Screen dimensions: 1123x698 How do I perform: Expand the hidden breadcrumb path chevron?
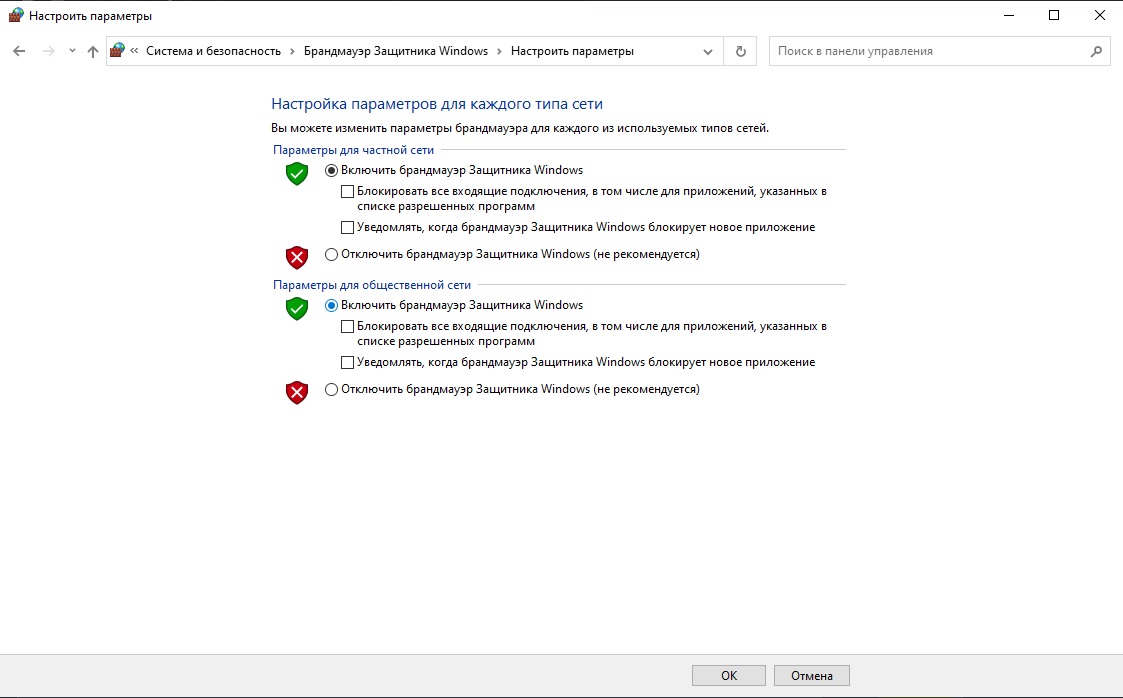click(135, 51)
